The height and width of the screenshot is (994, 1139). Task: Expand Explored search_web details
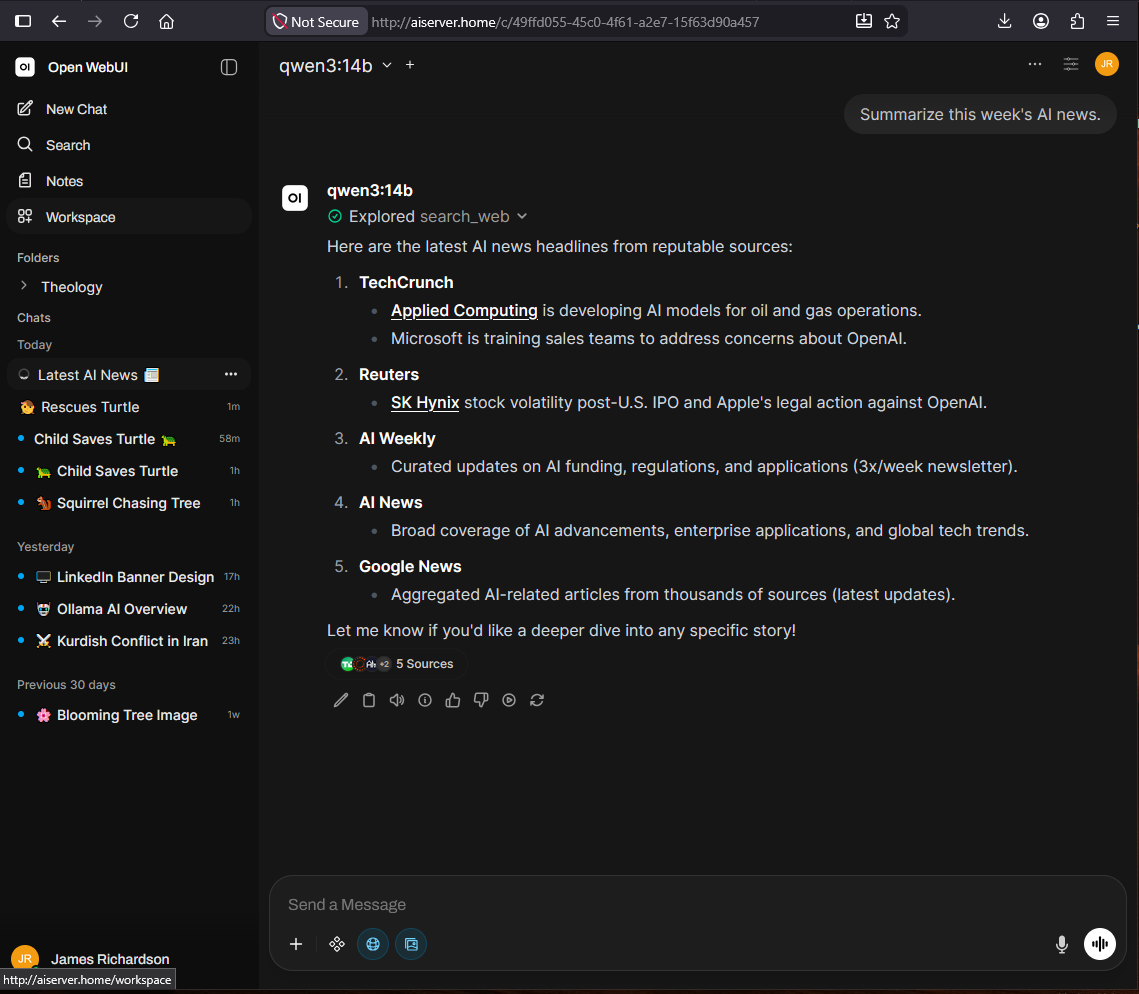(x=428, y=217)
